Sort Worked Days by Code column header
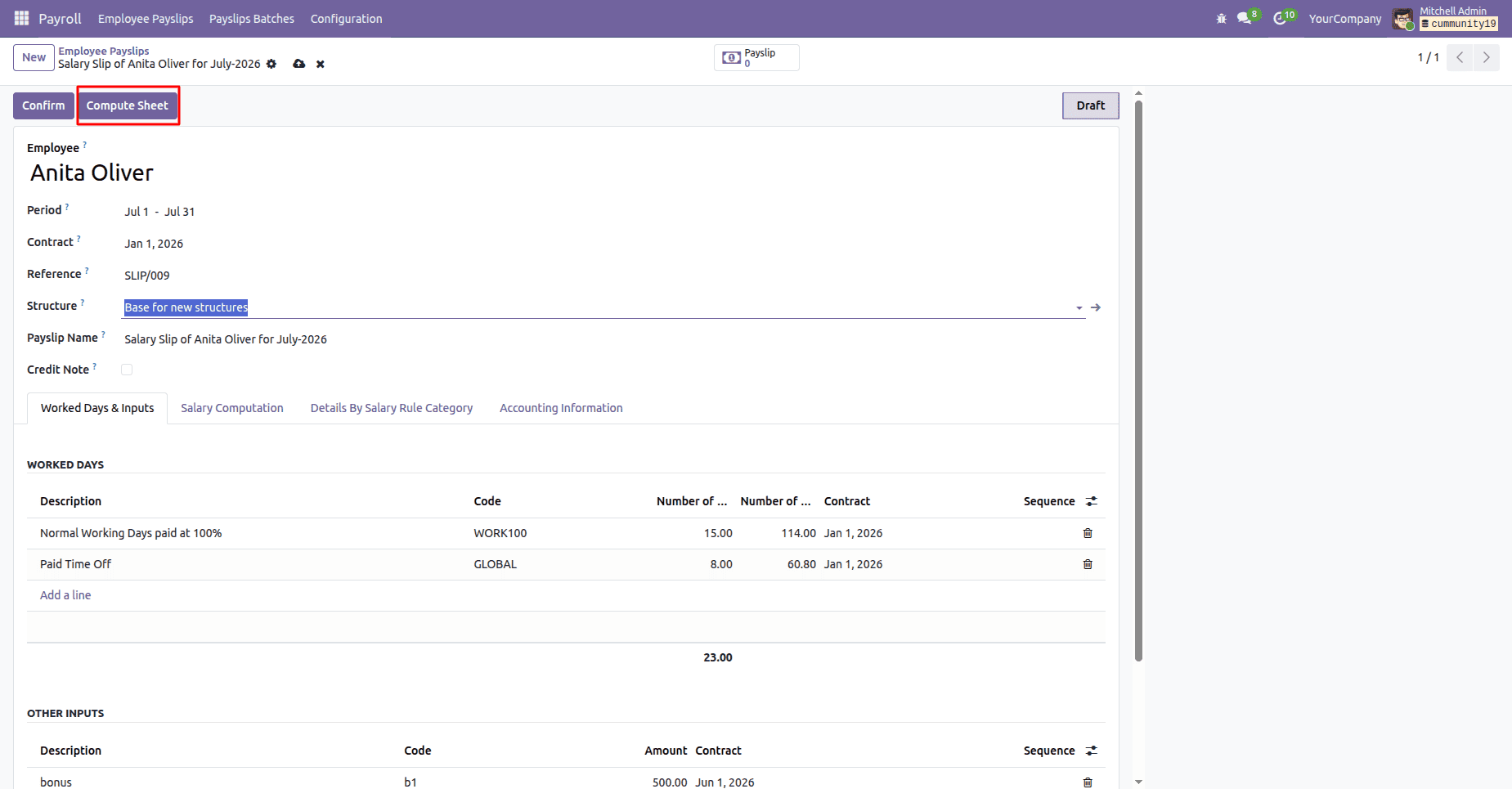1512x789 pixels. point(487,501)
